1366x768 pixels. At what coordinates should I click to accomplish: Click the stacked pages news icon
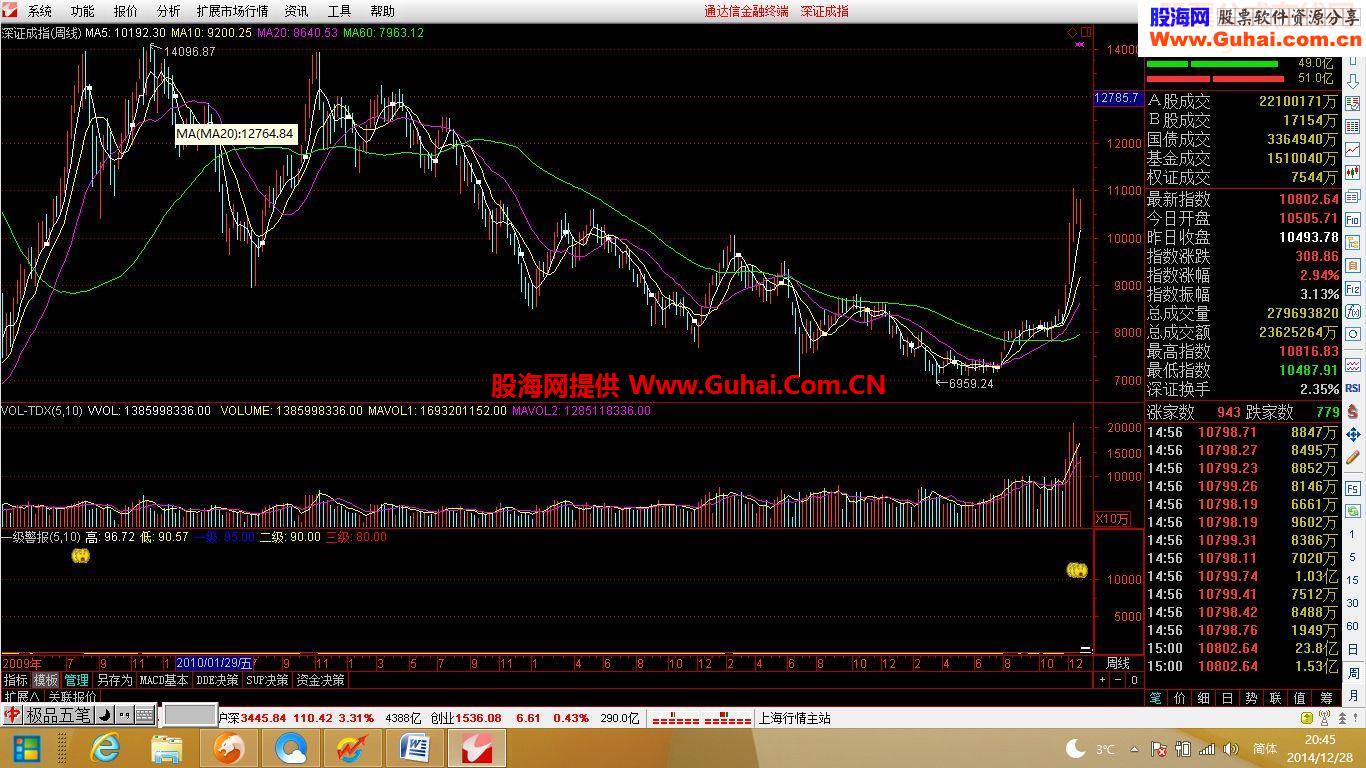pyautogui.click(x=1353, y=195)
